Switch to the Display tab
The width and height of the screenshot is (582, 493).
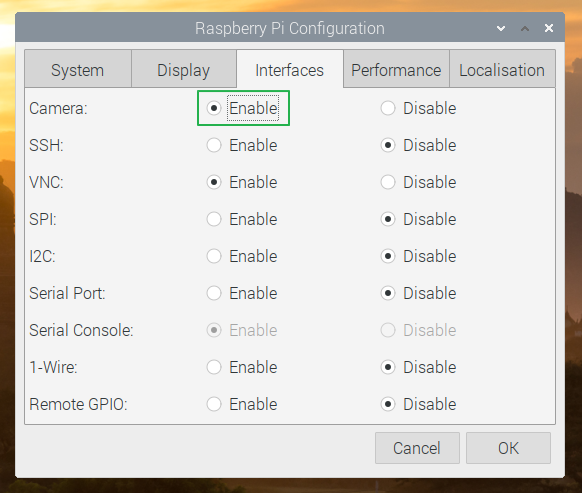tap(184, 70)
